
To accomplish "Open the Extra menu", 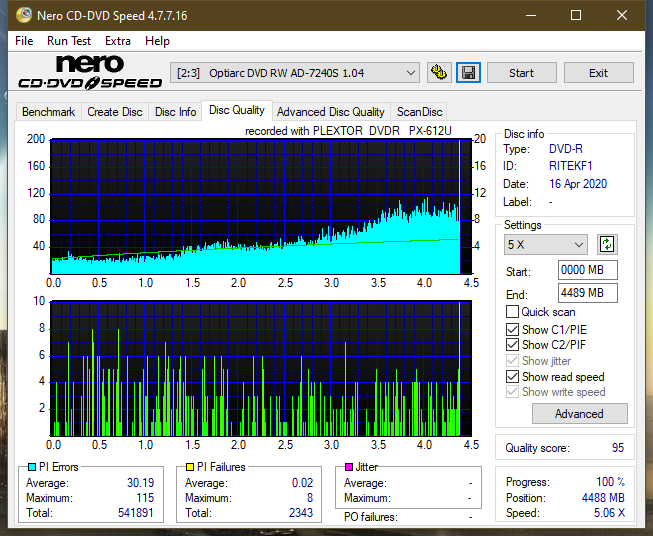I will (118, 41).
